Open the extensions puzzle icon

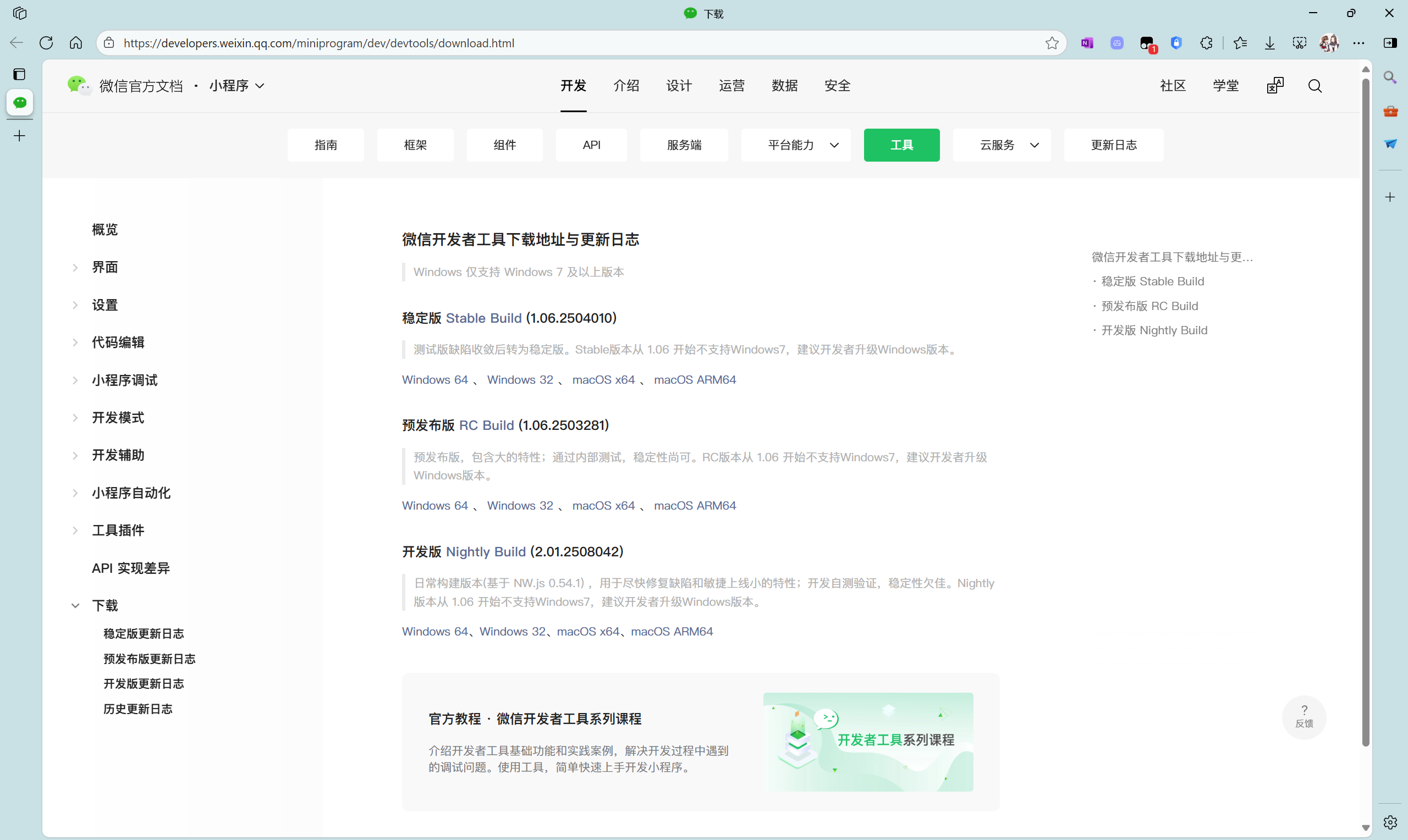(1207, 43)
